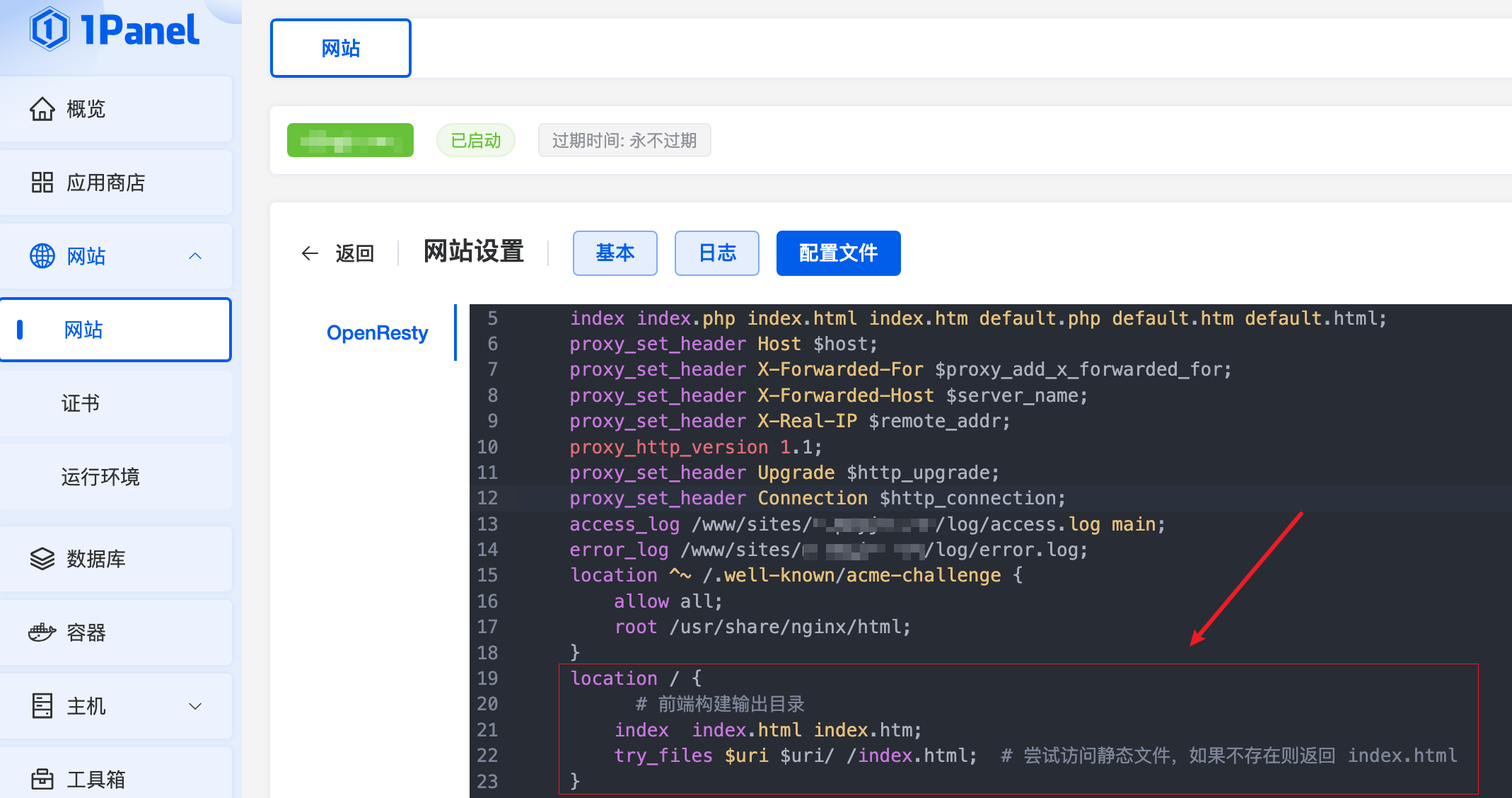The width and height of the screenshot is (1512, 798).
Task: Click 'index index.html index.htm;' on line 21
Action: pos(768,730)
